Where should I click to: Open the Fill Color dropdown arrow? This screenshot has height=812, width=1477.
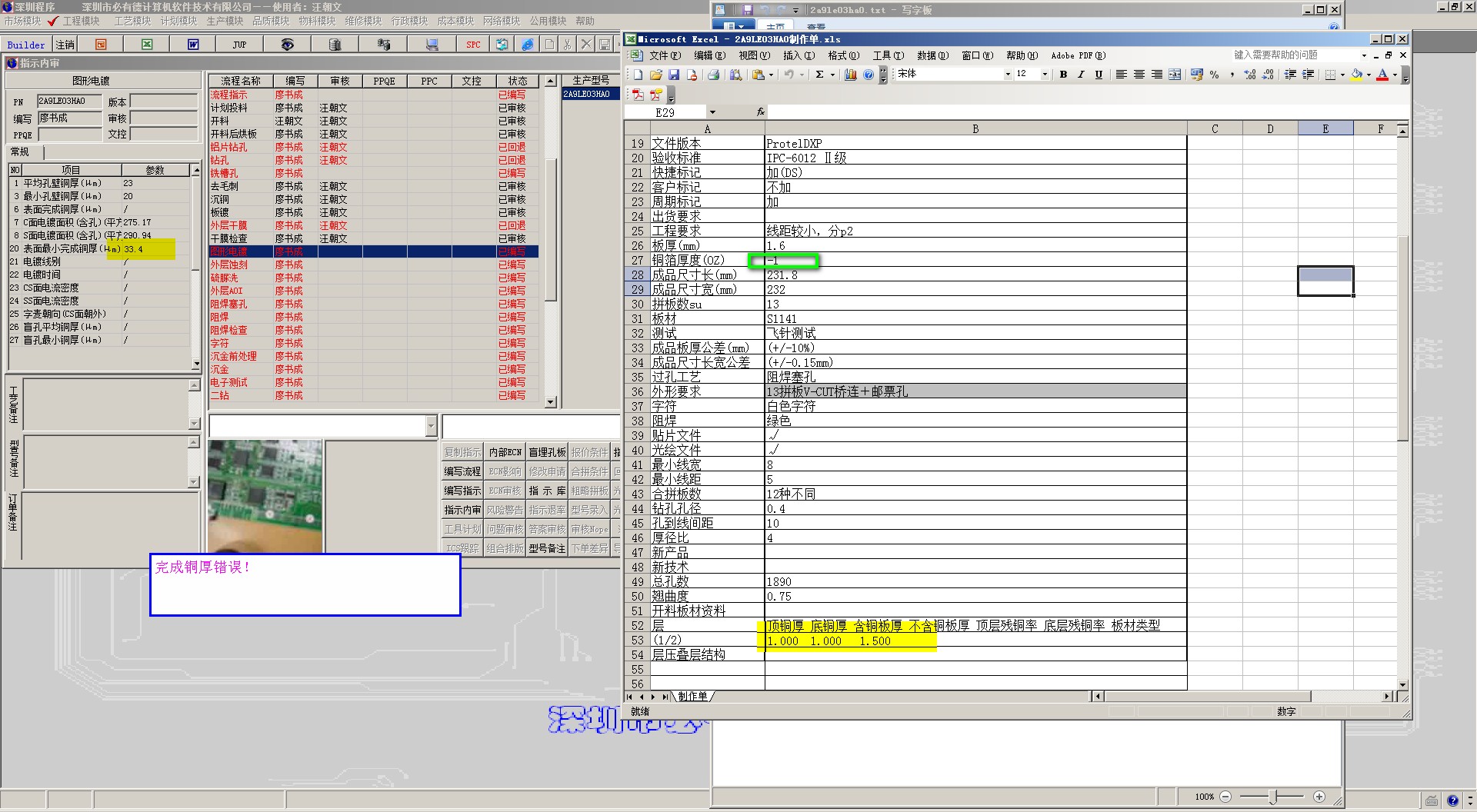(x=1369, y=75)
